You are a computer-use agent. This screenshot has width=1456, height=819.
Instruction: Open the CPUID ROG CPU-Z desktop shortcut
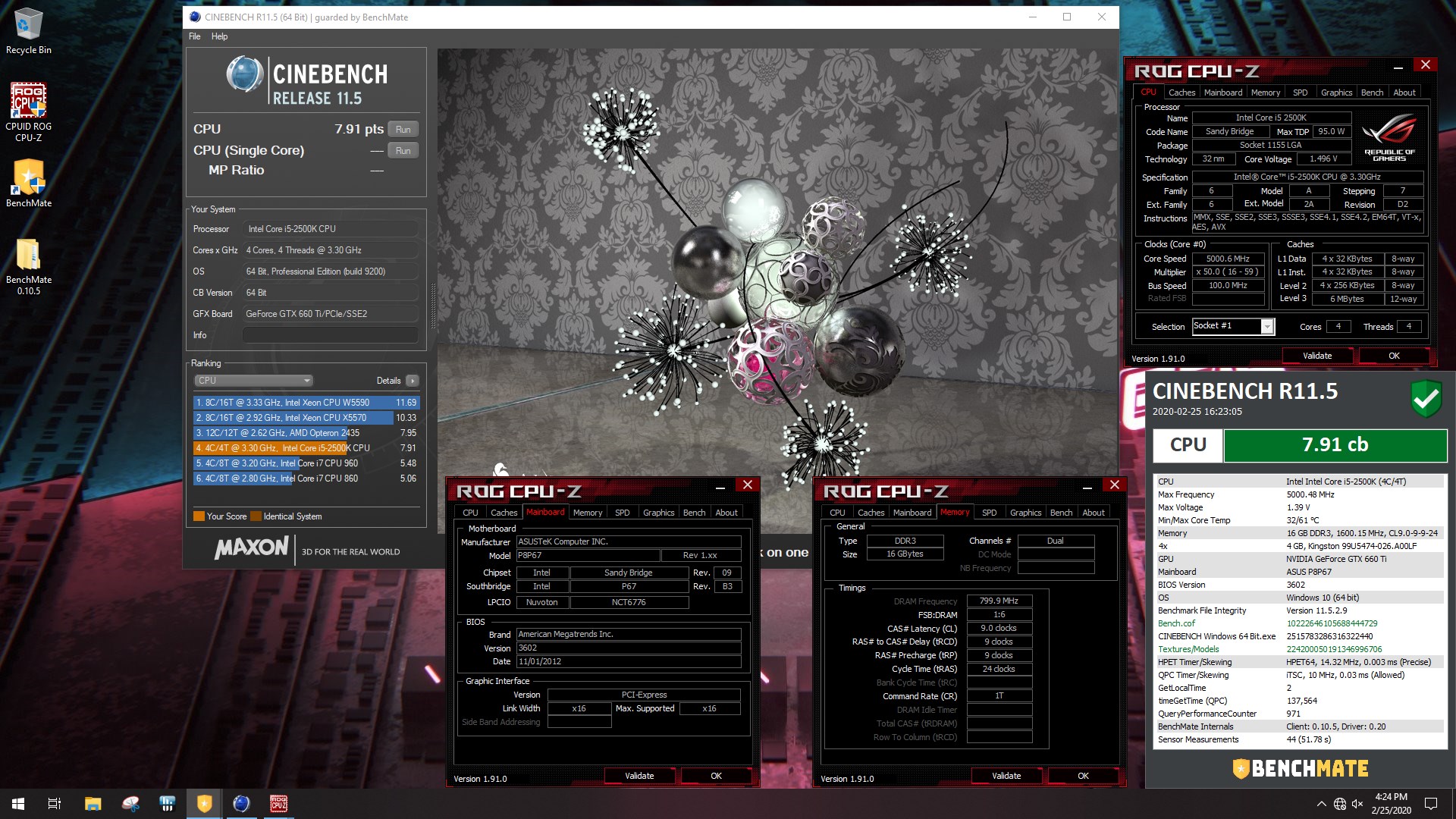pyautogui.click(x=28, y=112)
